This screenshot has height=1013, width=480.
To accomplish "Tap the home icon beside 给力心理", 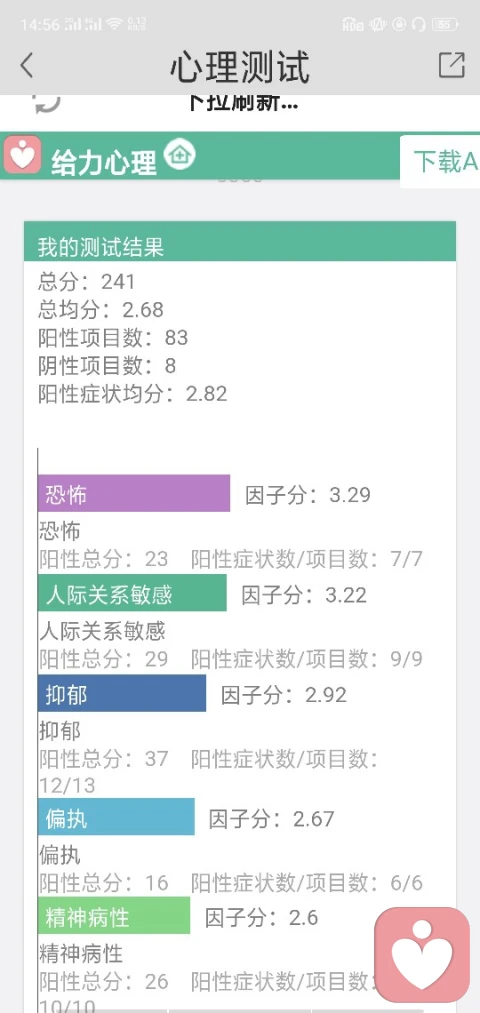I will tap(179, 155).
